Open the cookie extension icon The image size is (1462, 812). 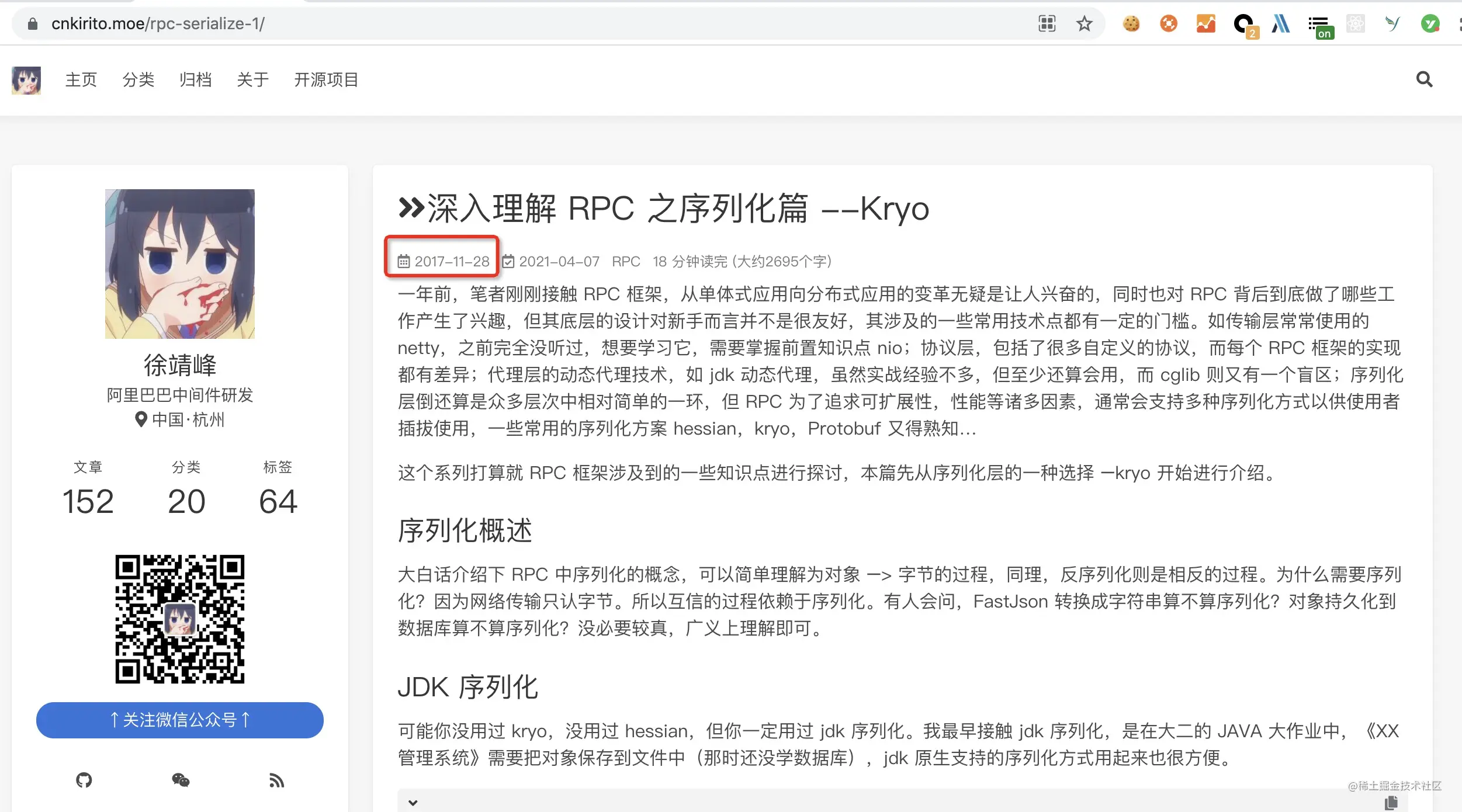point(1131,24)
